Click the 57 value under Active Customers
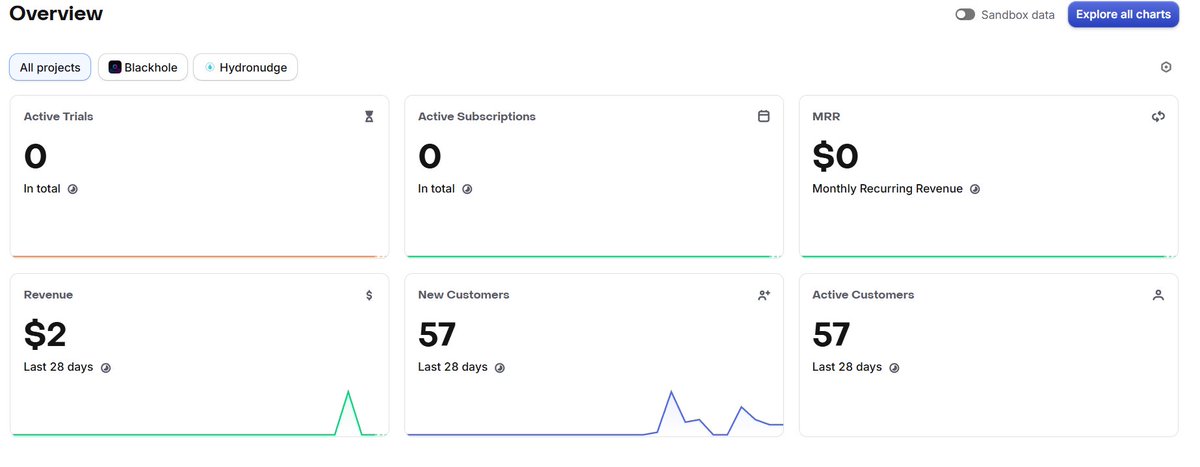Screen dimensions: 1200x467 [x=832, y=334]
